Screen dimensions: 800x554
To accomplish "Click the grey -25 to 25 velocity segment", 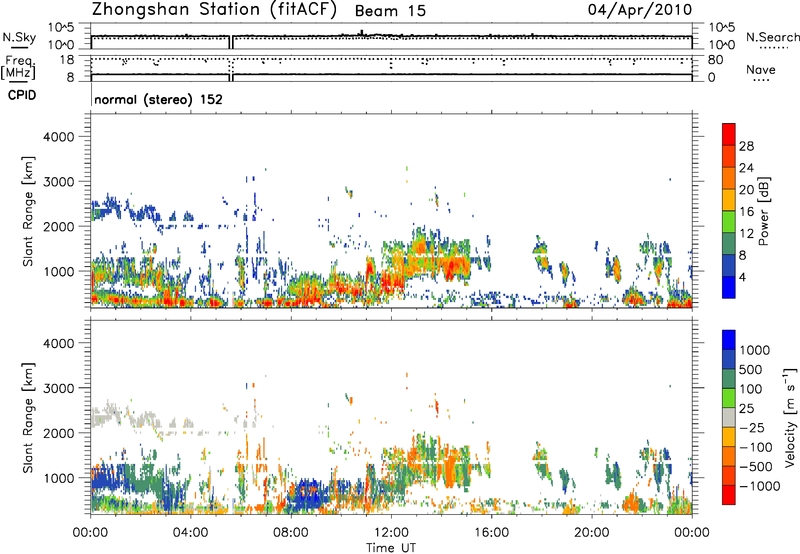I will (729, 418).
